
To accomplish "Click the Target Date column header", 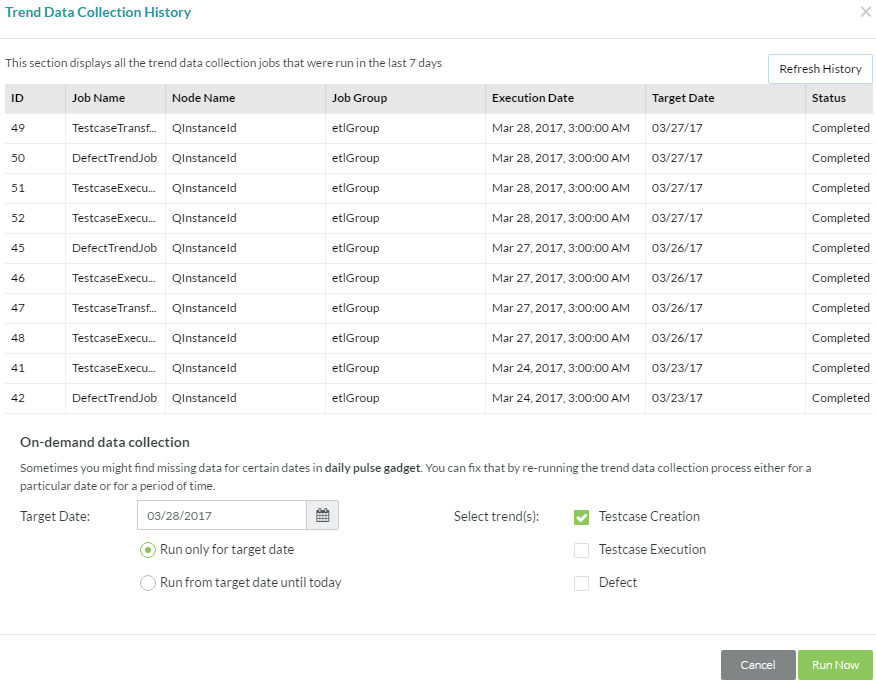I will [x=683, y=98].
